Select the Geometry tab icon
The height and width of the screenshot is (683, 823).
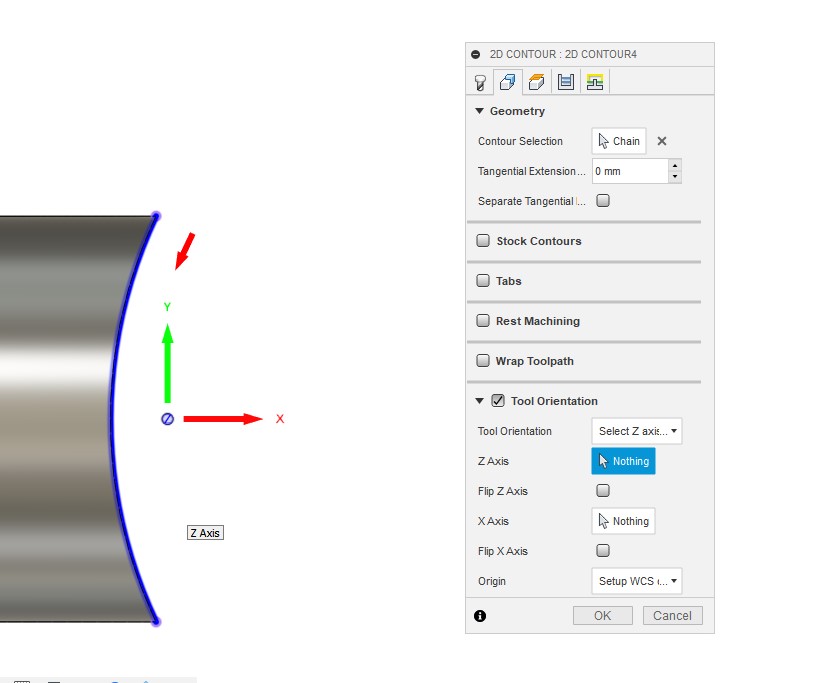tap(508, 81)
